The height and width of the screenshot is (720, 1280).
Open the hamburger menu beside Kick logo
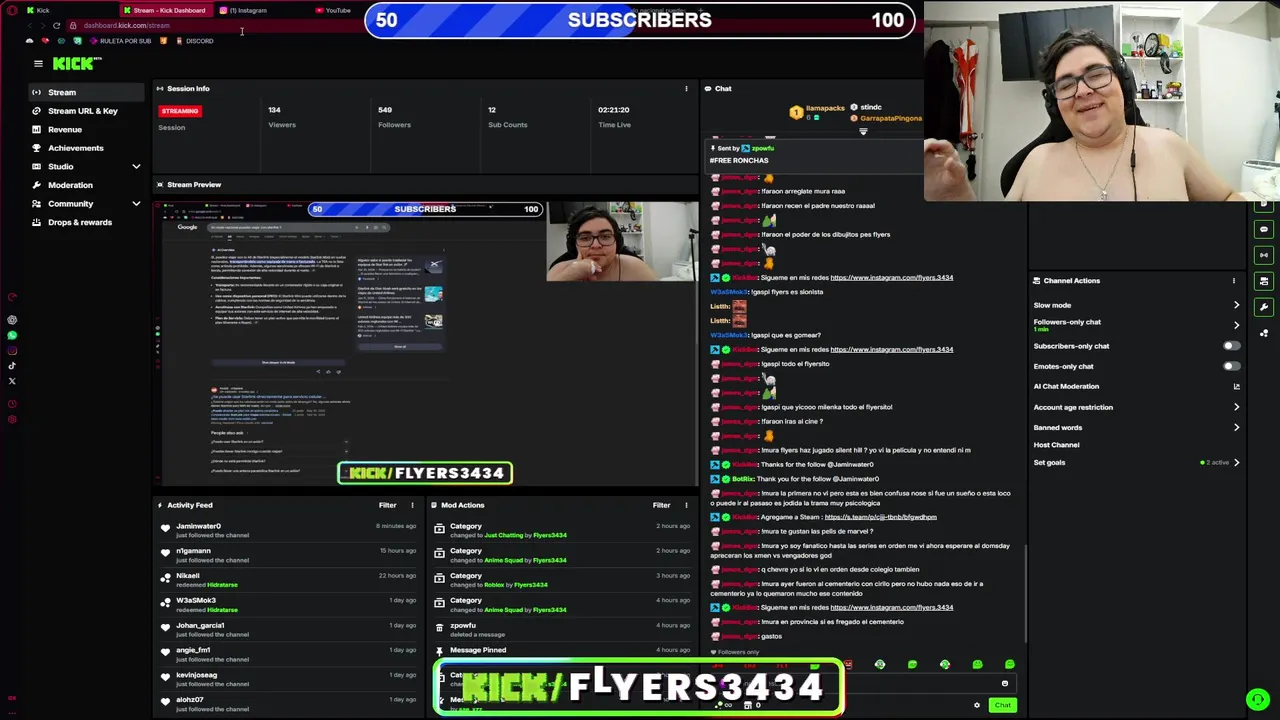(38, 64)
